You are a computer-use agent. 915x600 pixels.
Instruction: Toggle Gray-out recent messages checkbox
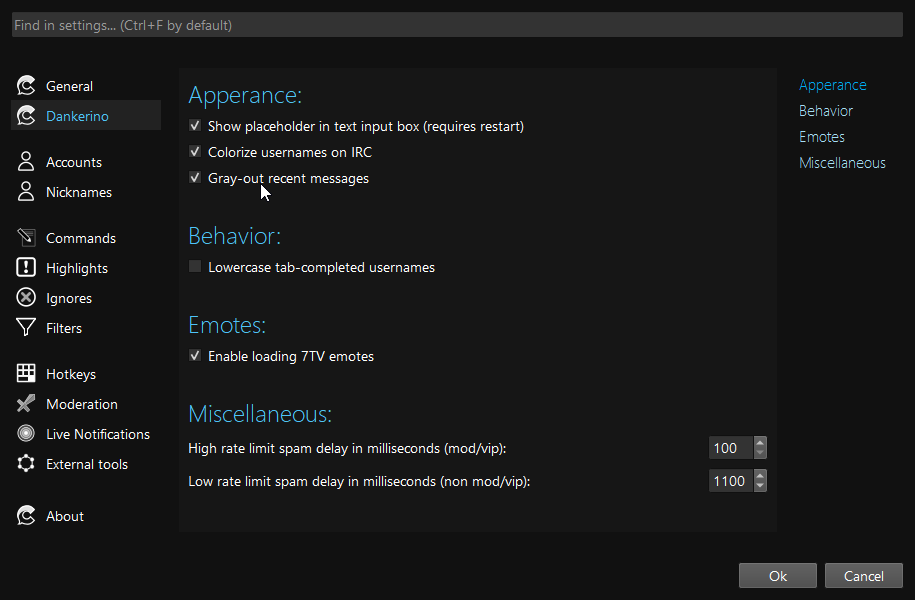click(195, 177)
